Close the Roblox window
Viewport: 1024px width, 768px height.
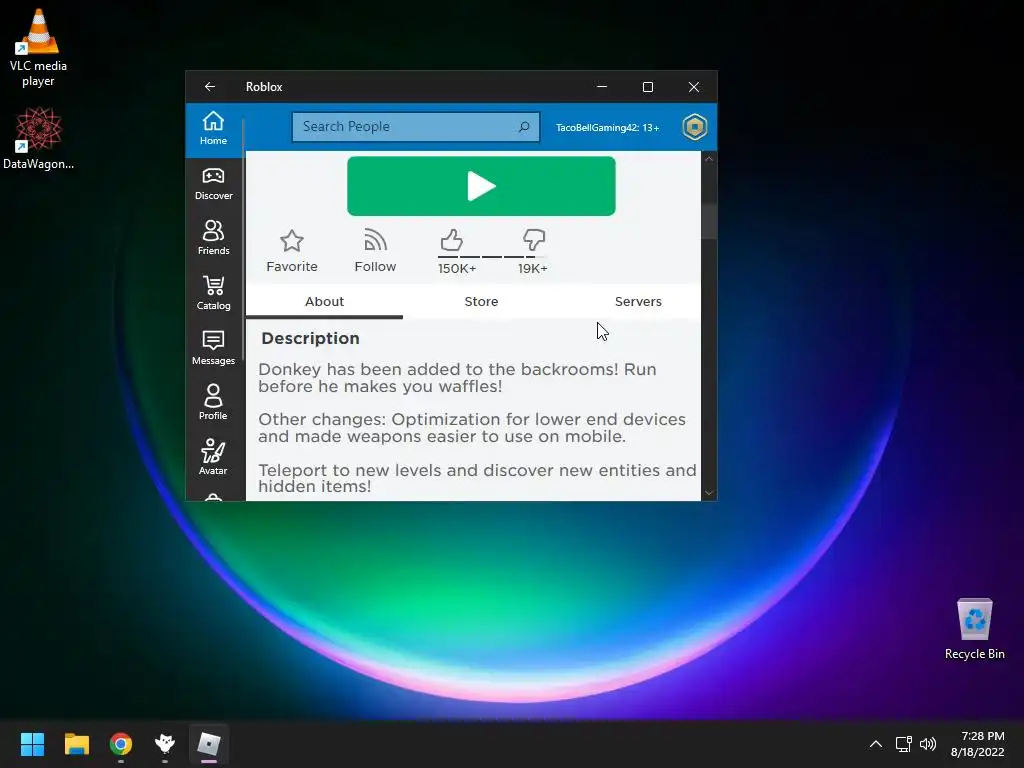pos(694,87)
